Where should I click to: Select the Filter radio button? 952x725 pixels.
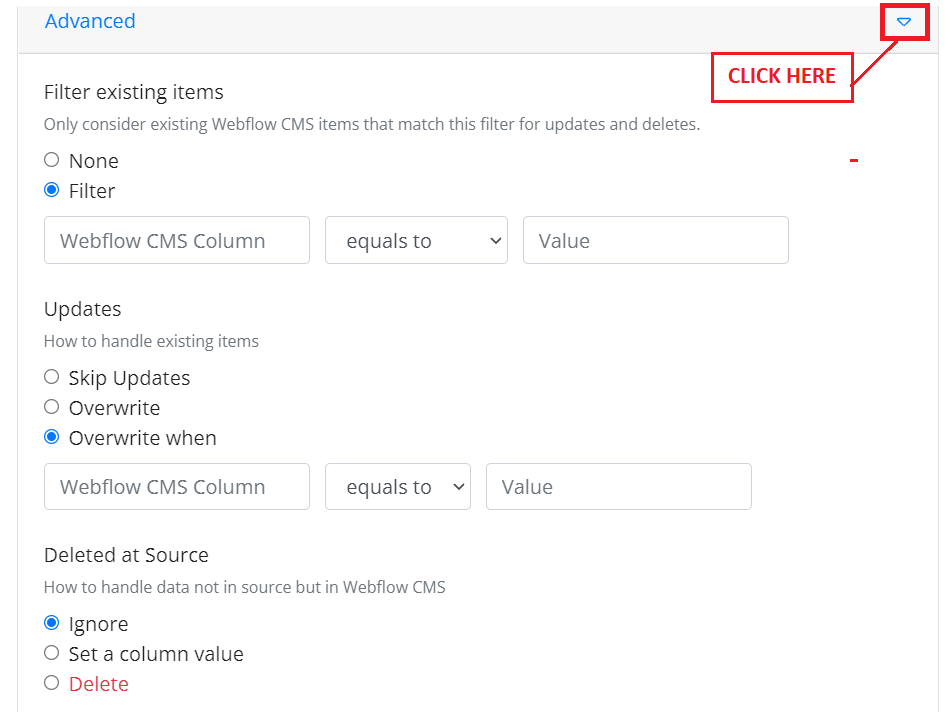pyautogui.click(x=52, y=190)
